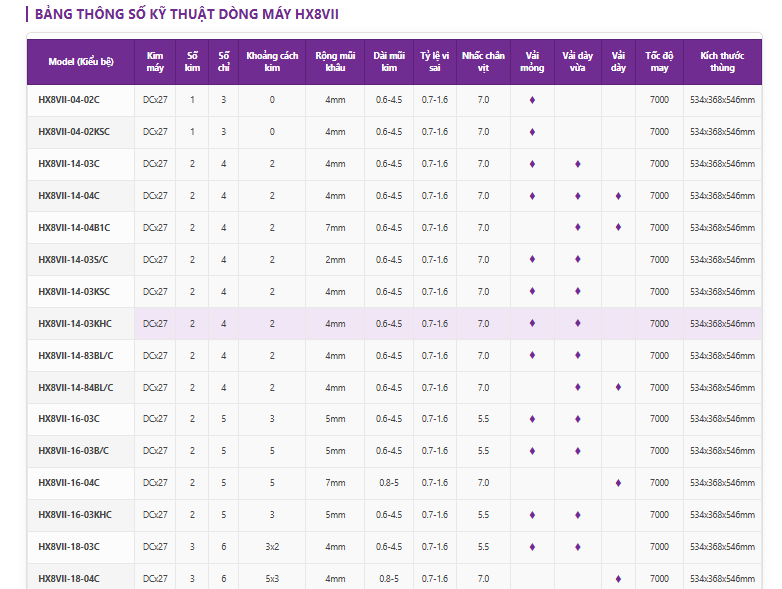Screen dimensions: 782x589
Task: Select model name HX8VII-14-03S/C
Action: (73, 259)
